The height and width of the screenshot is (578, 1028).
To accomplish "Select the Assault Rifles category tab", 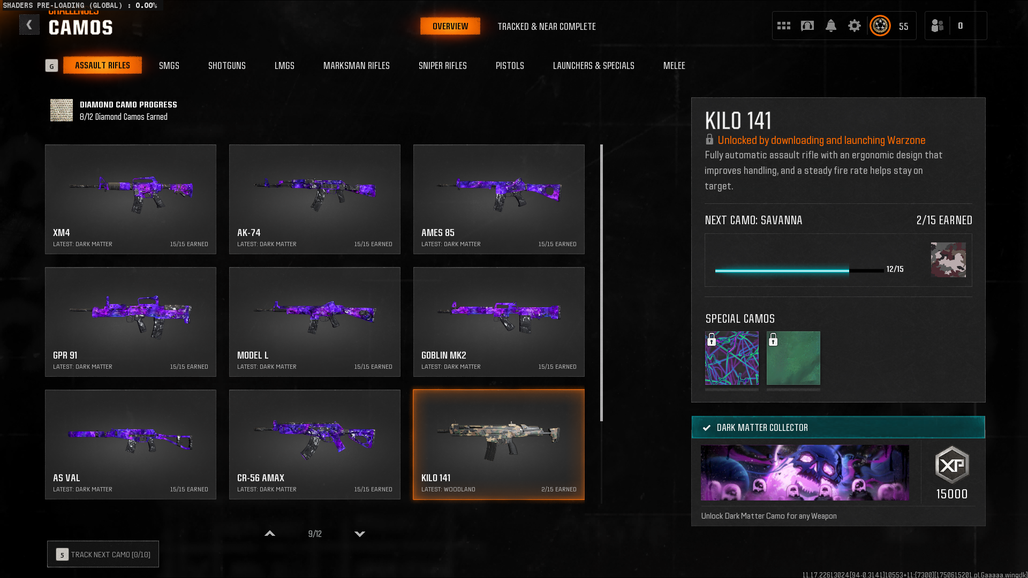I will pyautogui.click(x=102, y=66).
